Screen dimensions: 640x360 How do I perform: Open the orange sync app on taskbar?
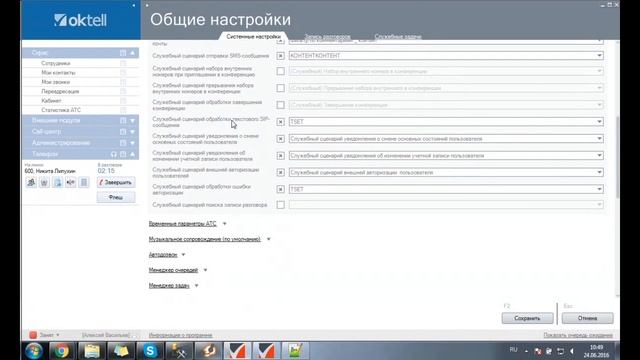(x=209, y=351)
